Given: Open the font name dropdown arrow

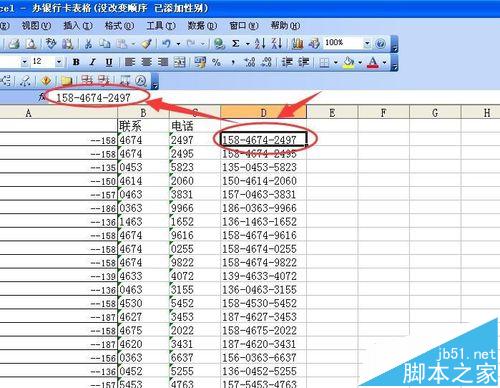Looking at the screenshot, I should tap(24, 62).
